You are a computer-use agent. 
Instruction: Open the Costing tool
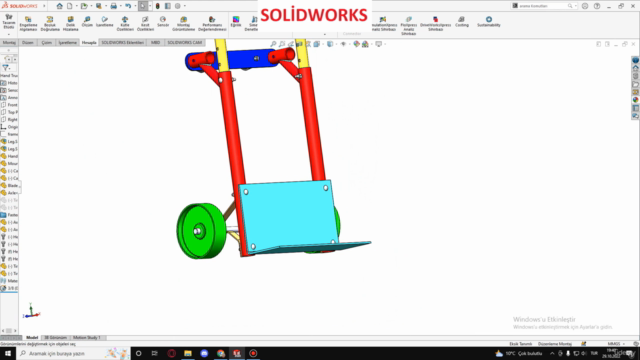(x=462, y=22)
